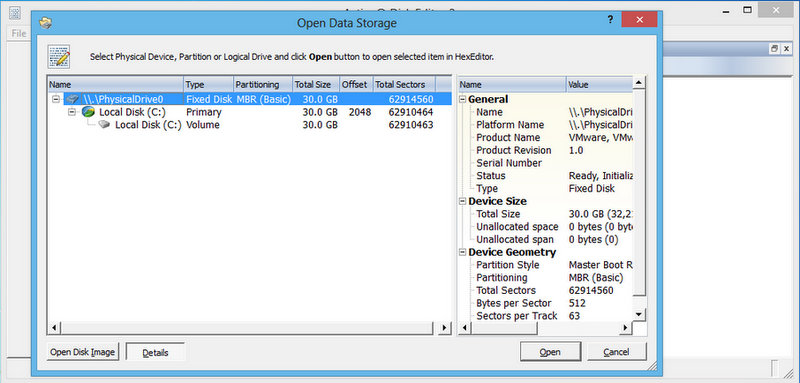
Task: Collapse the Device Geometry properties group
Action: (463, 252)
